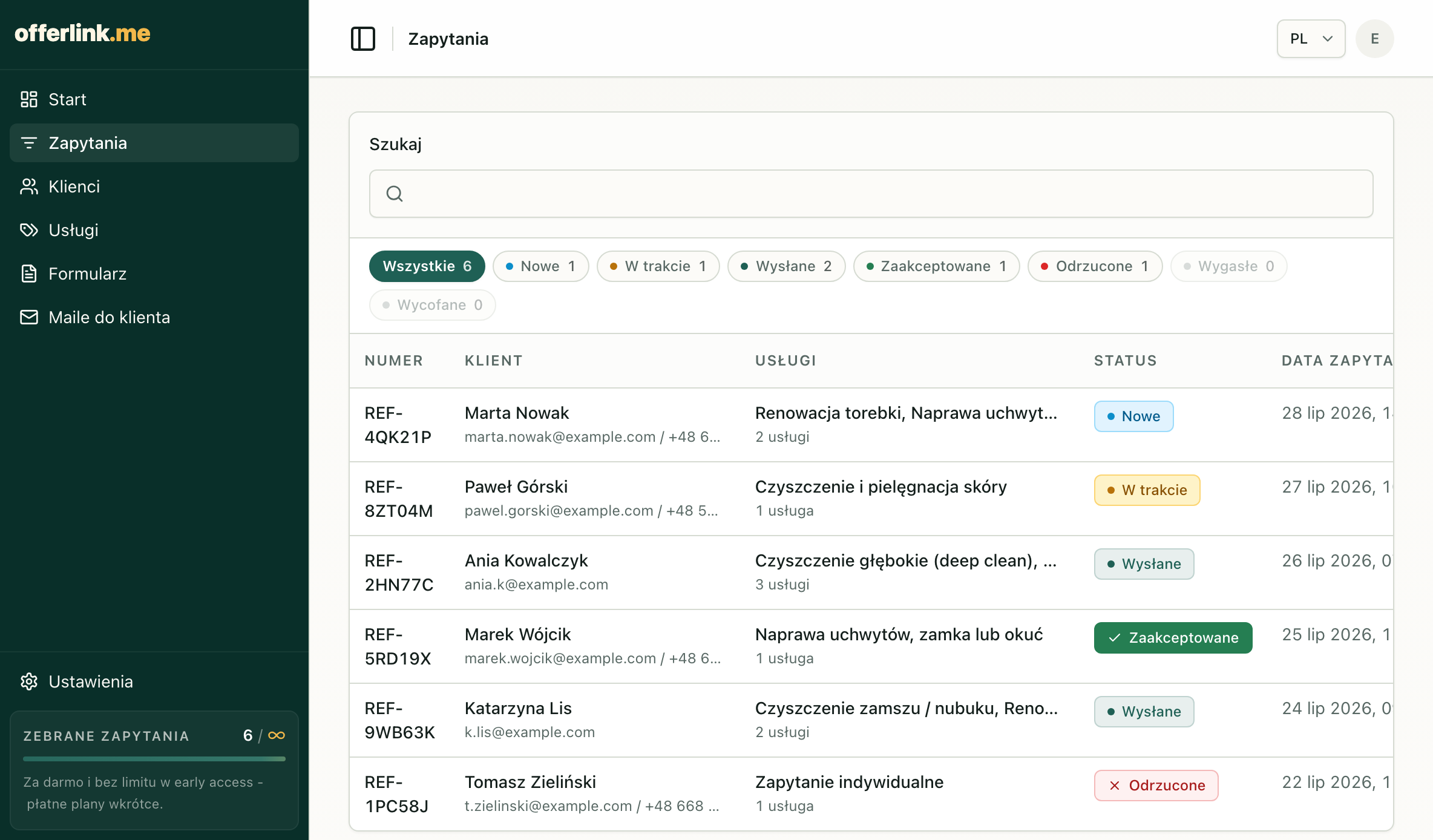Filter by Wycofane status chip
The width and height of the screenshot is (1433, 840).
[x=433, y=305]
